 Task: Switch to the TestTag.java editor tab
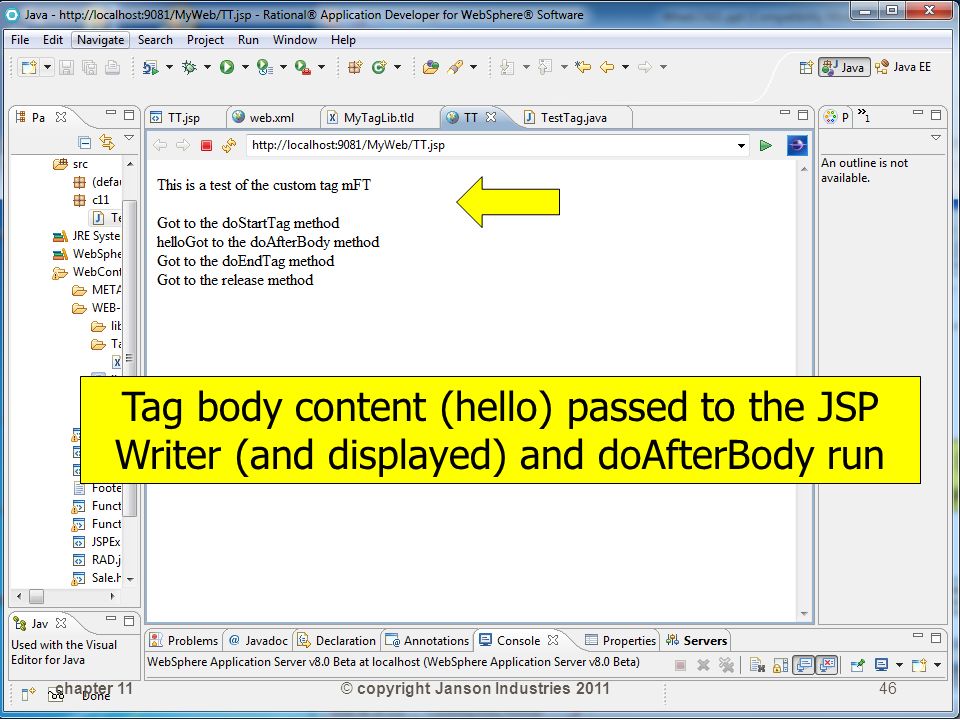click(x=574, y=118)
